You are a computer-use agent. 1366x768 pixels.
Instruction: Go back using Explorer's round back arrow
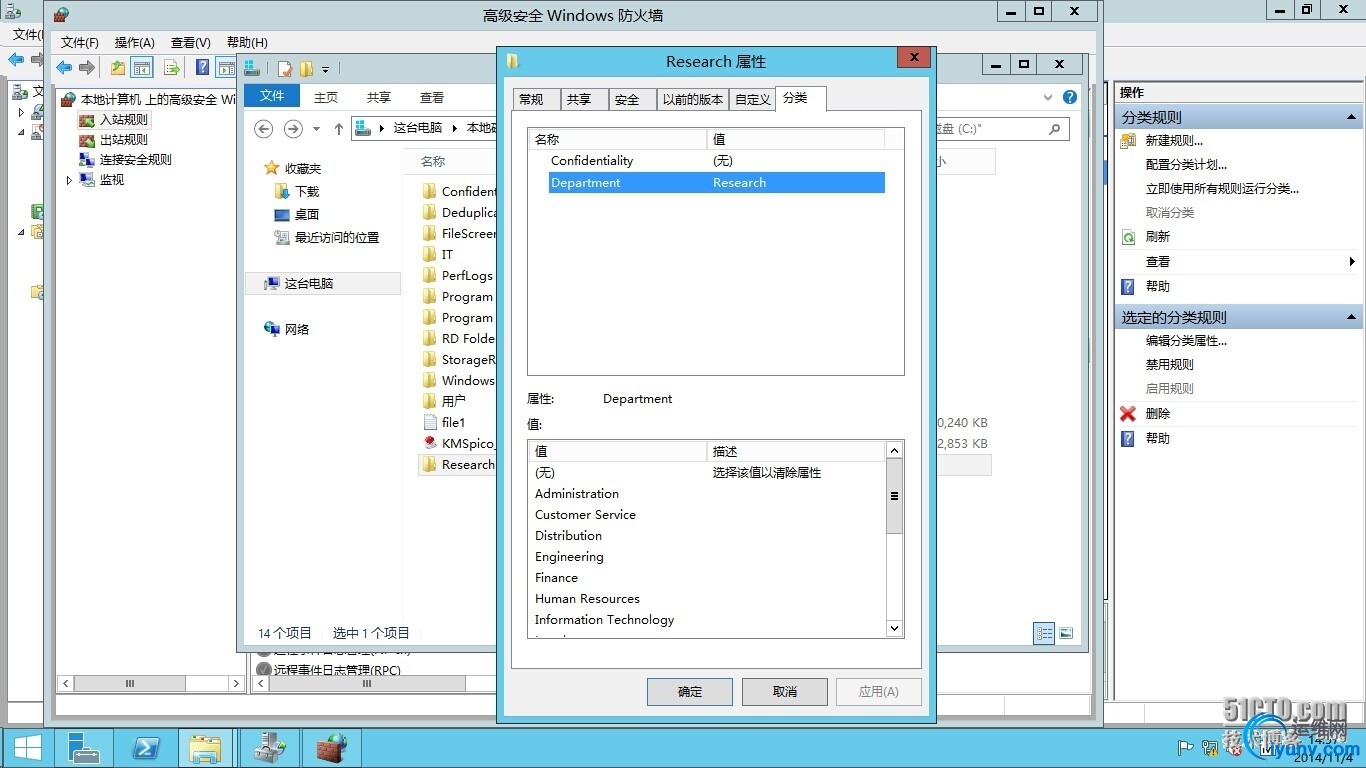(264, 129)
